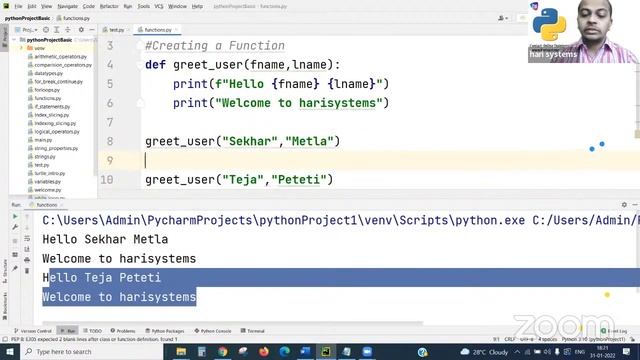Click the layout icon in Run panel
The width and height of the screenshot is (640, 360).
15,255
